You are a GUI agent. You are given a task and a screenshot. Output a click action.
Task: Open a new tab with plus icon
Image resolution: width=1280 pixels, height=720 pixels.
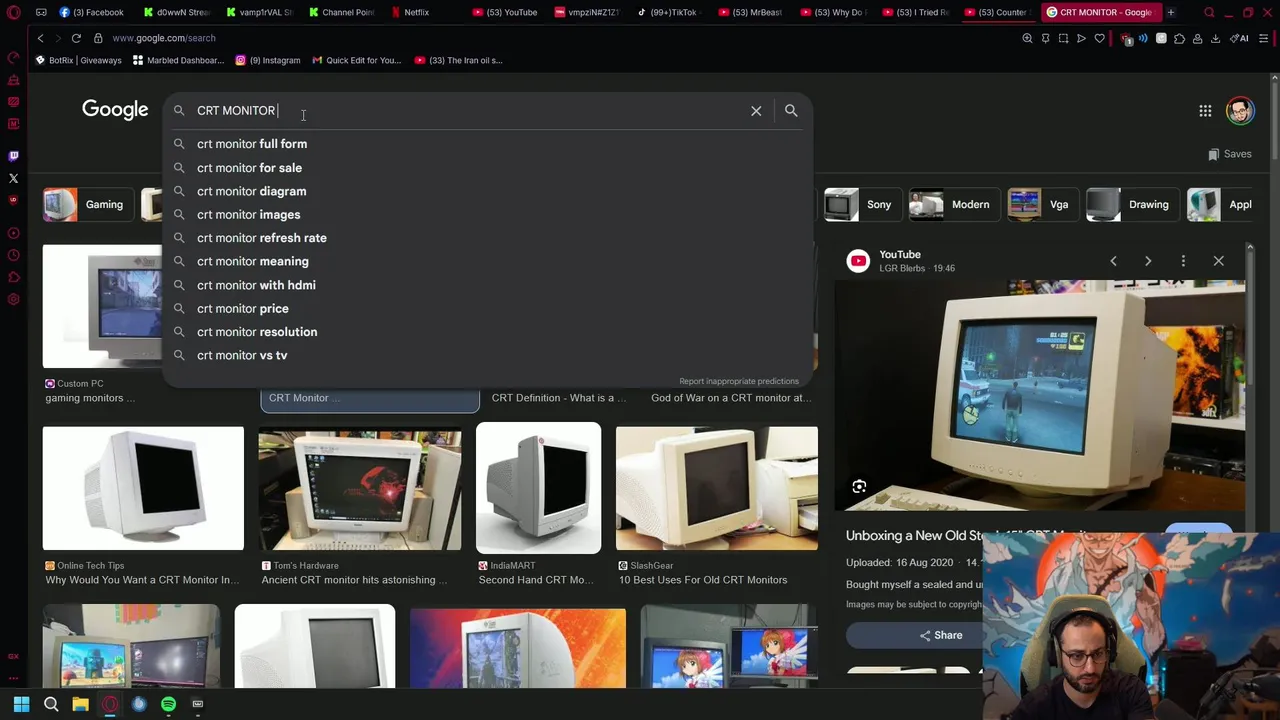(x=1171, y=12)
